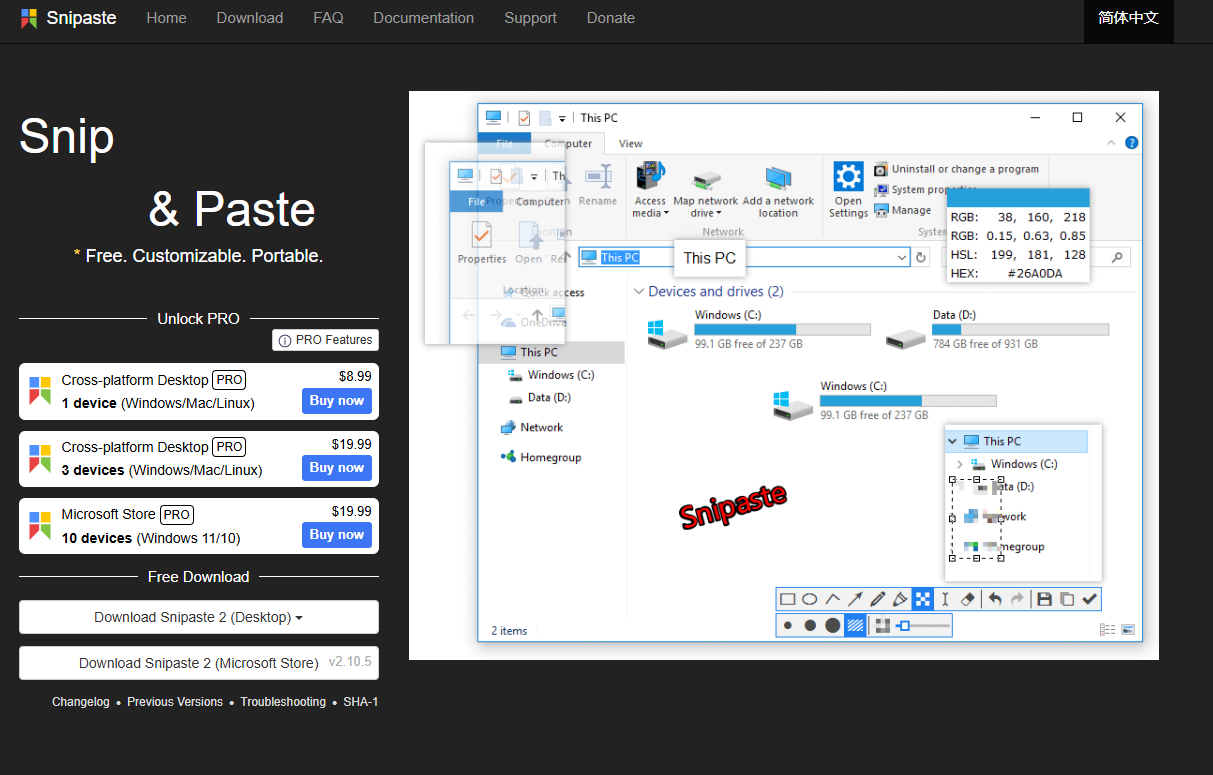Switch Explorer to large icons view
Screen dimensions: 1213x775
1128,630
